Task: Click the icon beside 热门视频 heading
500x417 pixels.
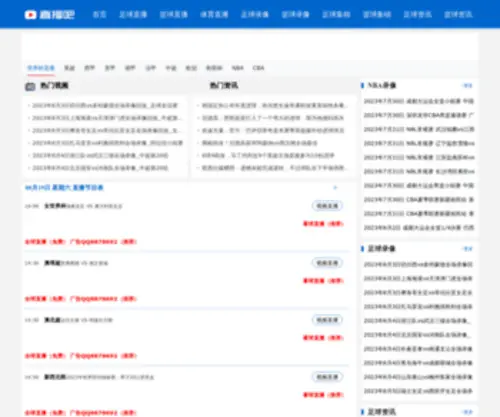Action: point(30,86)
